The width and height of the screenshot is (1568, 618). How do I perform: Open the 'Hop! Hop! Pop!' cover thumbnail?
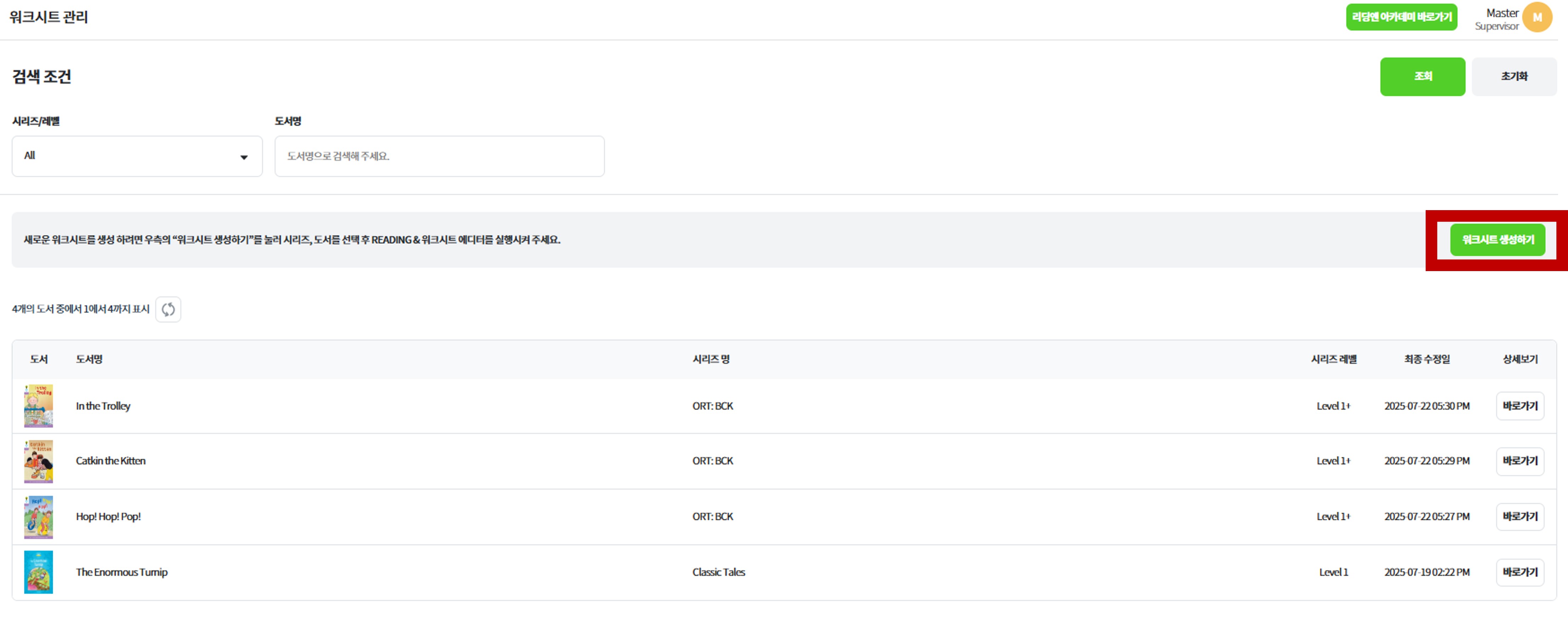pos(38,517)
